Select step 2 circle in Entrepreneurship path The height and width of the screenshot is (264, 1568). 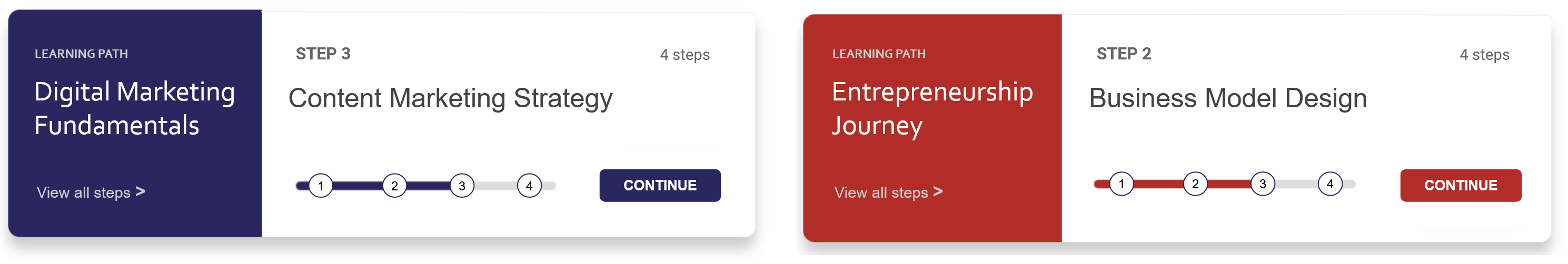click(x=1195, y=184)
